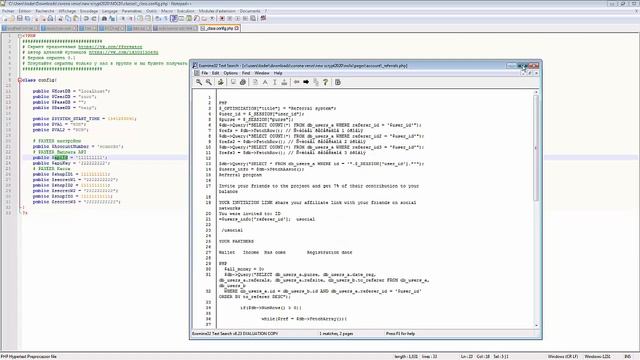Toggle synchronized vertical scrolling
This screenshot has width=640, height=360.
coord(140,18)
